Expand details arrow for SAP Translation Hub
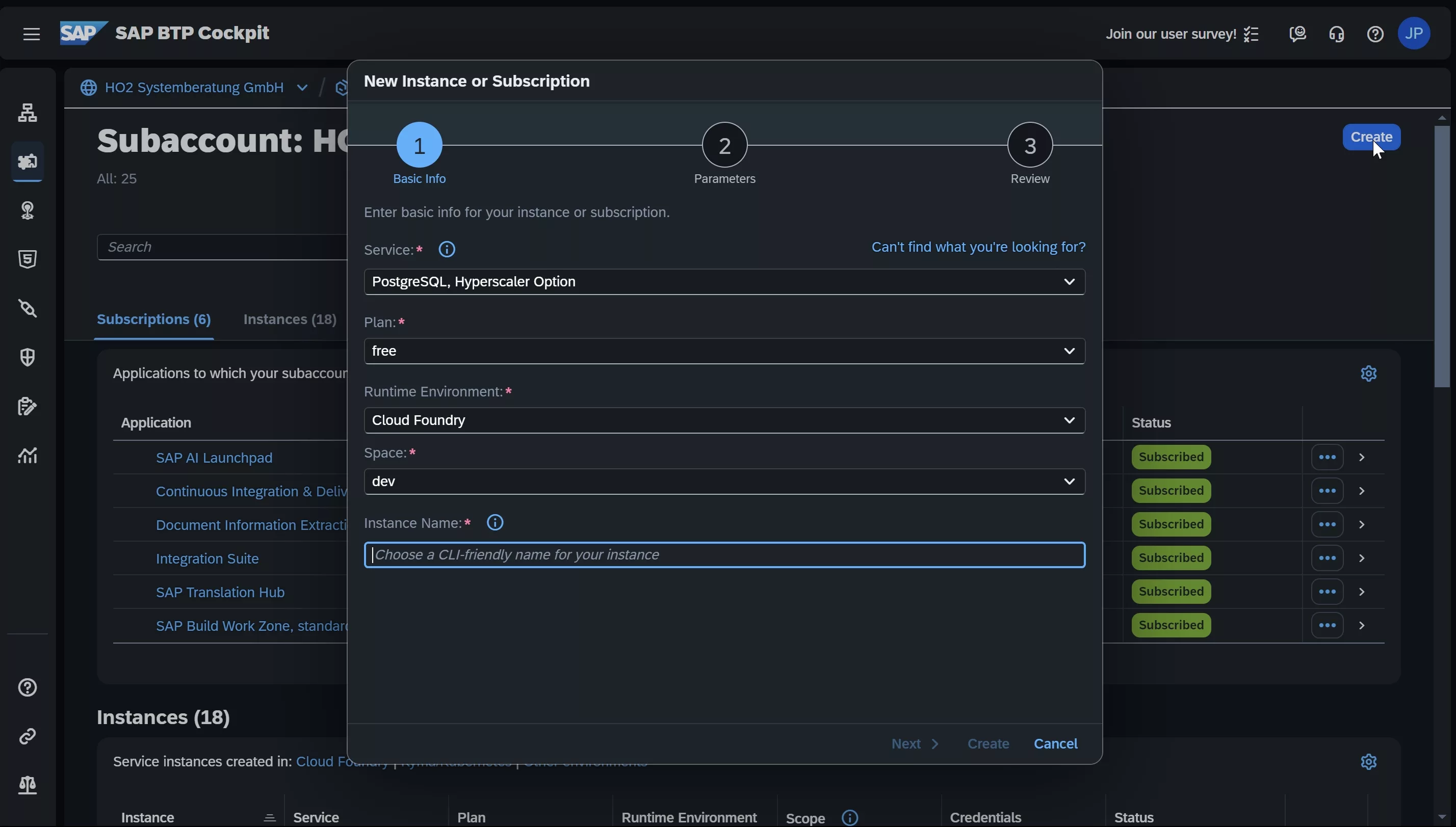This screenshot has height=827, width=1456. [1362, 592]
